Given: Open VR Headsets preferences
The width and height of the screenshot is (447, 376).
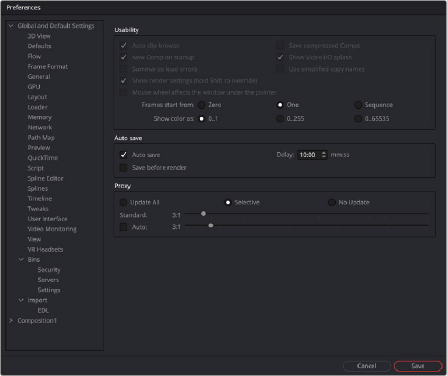Looking at the screenshot, I should pos(45,249).
